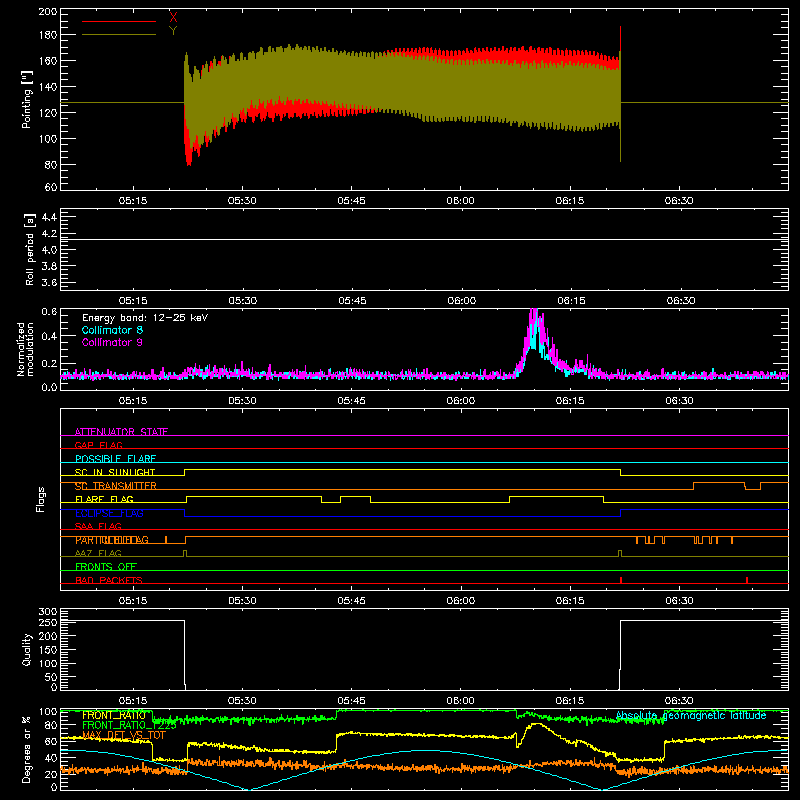The image size is (800, 800).
Task: Click the 60 tick on Pointing axis
Action: (x=51, y=187)
